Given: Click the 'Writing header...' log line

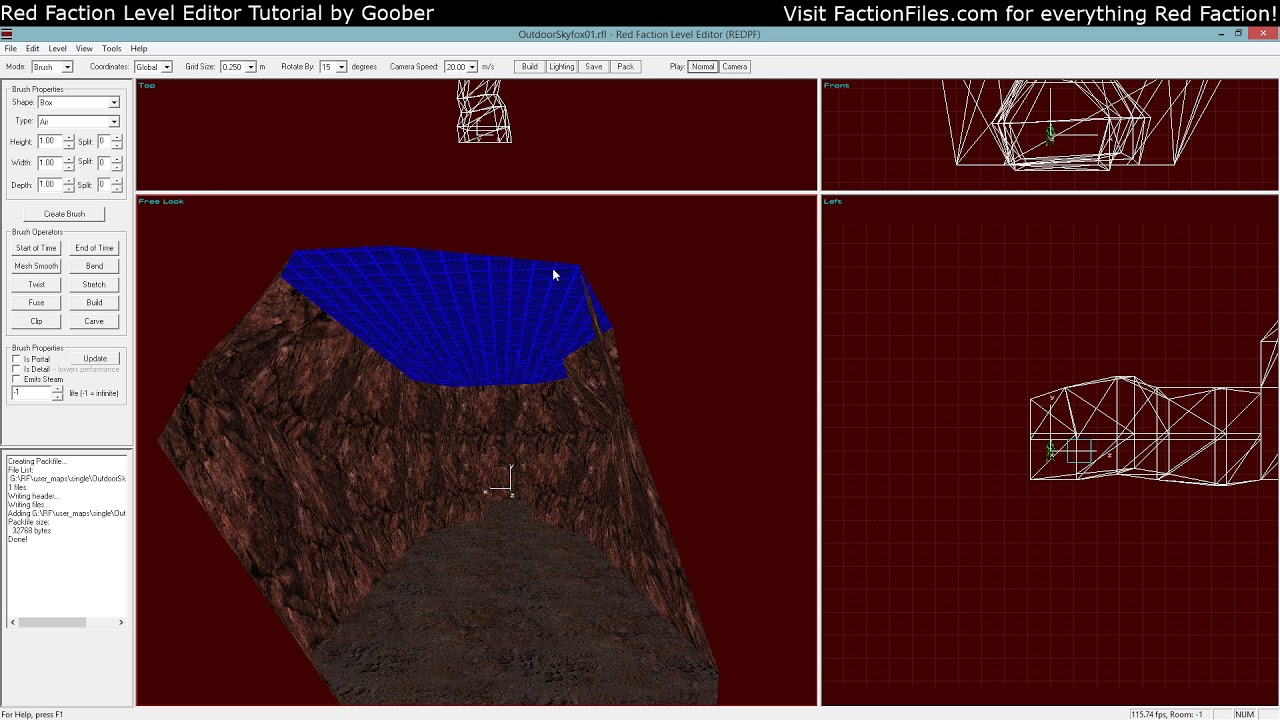Looking at the screenshot, I should click(x=33, y=496).
